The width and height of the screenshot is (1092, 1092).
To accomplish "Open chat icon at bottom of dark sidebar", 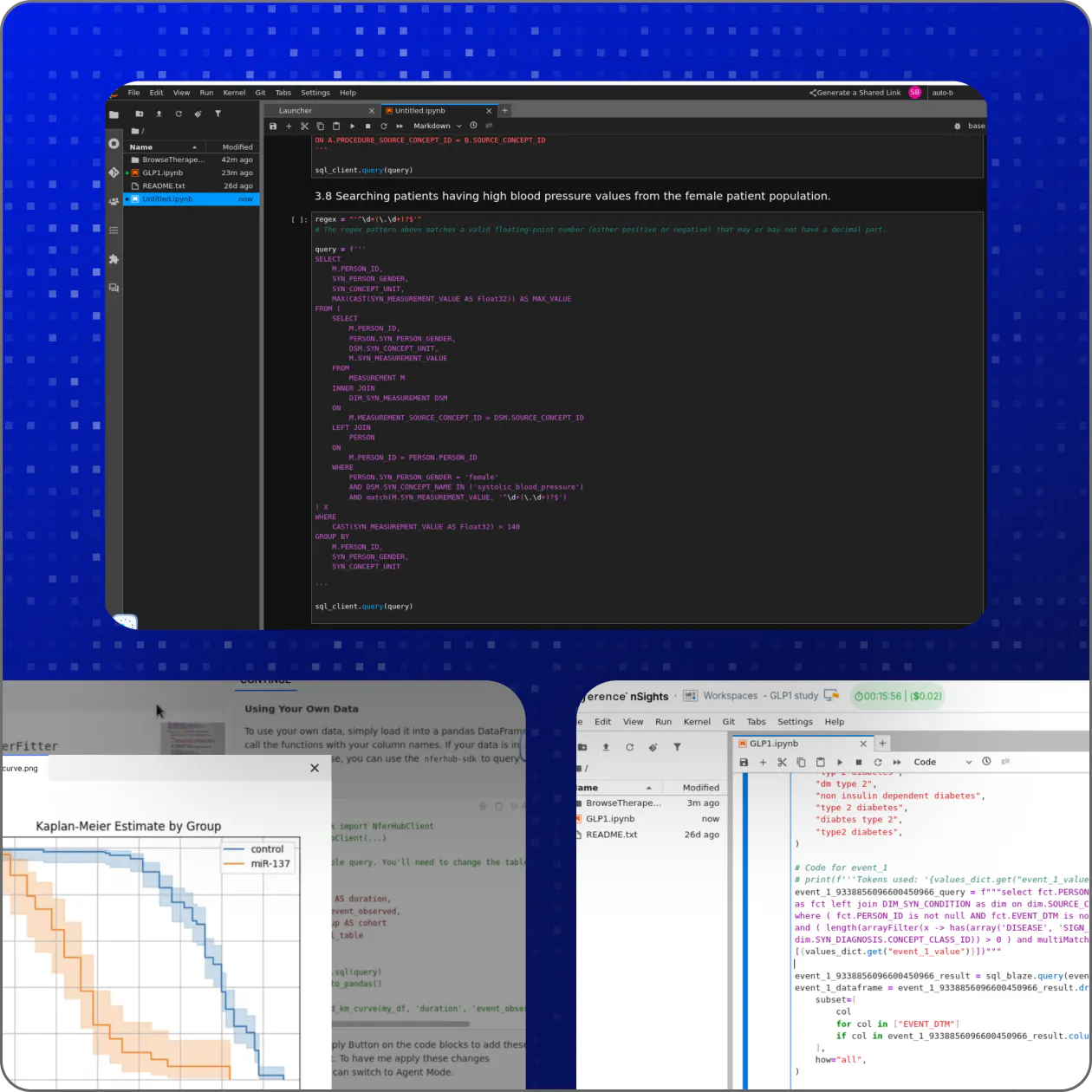I will pyautogui.click(x=114, y=288).
